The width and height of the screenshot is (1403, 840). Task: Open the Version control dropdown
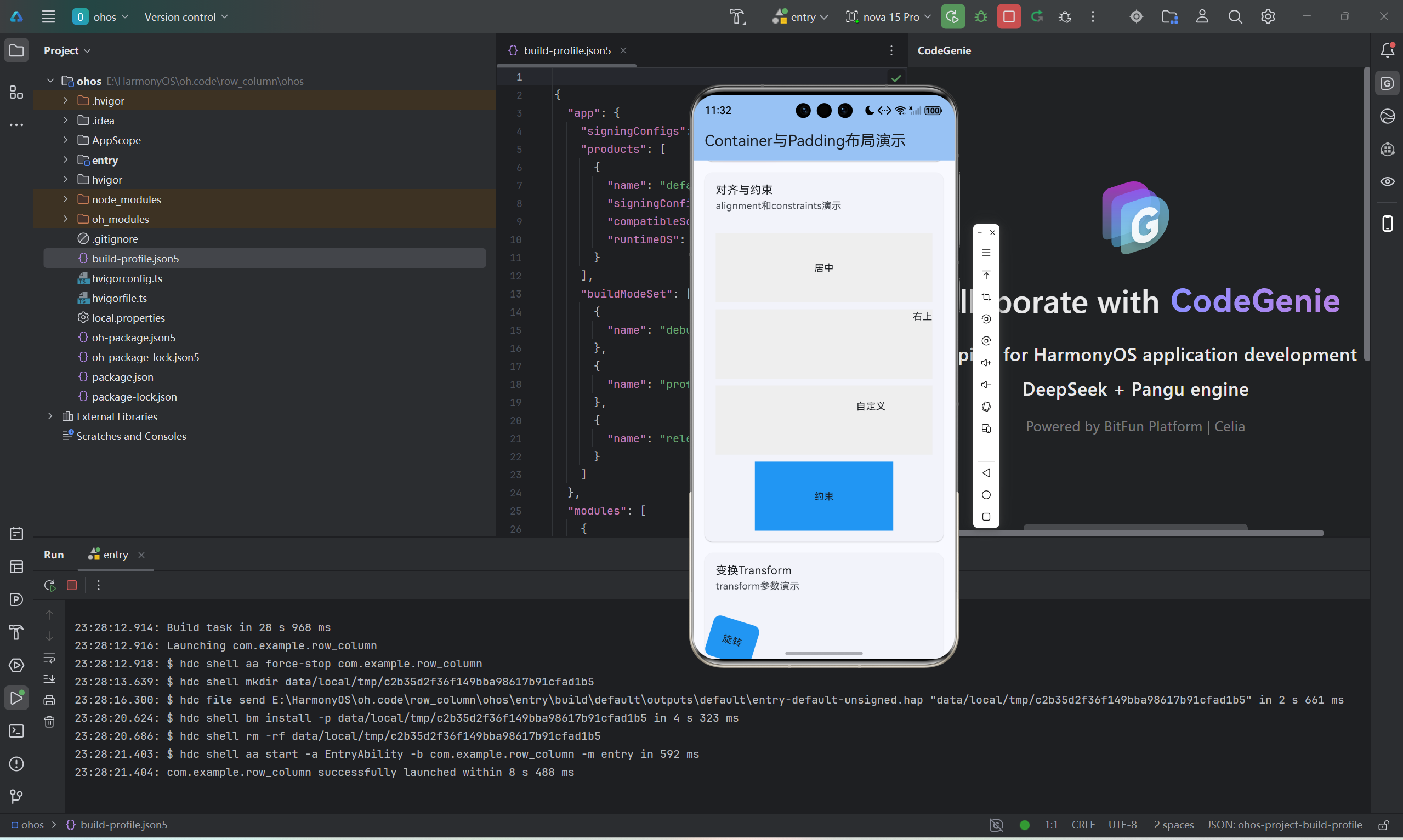click(186, 16)
